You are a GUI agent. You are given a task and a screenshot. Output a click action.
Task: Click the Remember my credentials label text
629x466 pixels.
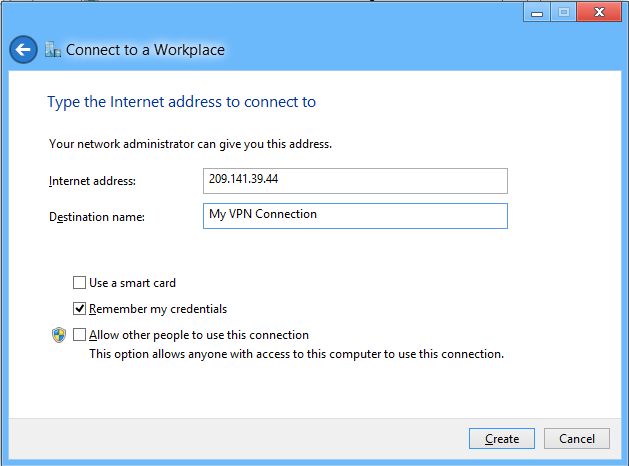(158, 309)
